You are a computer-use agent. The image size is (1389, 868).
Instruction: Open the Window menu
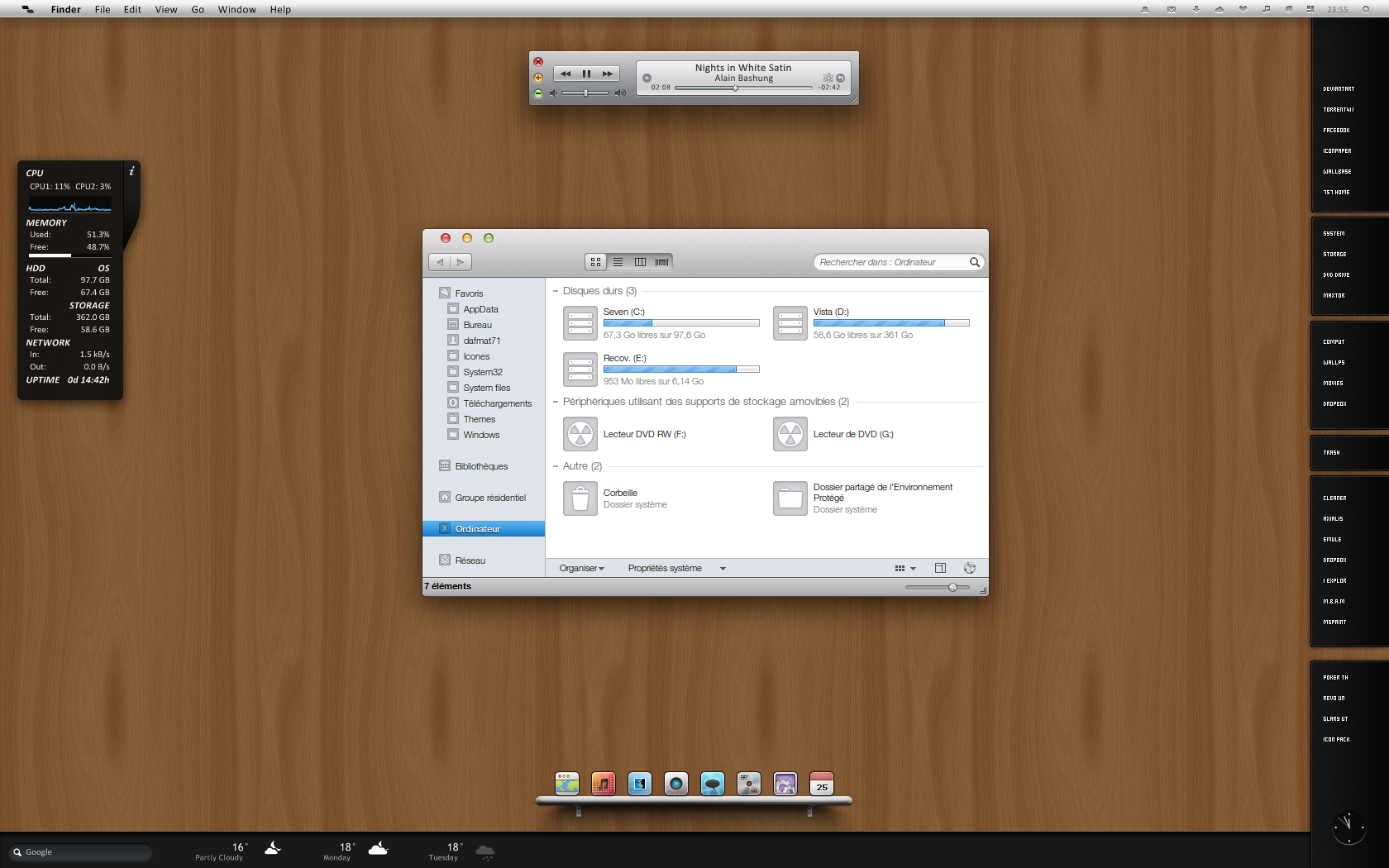click(236, 10)
